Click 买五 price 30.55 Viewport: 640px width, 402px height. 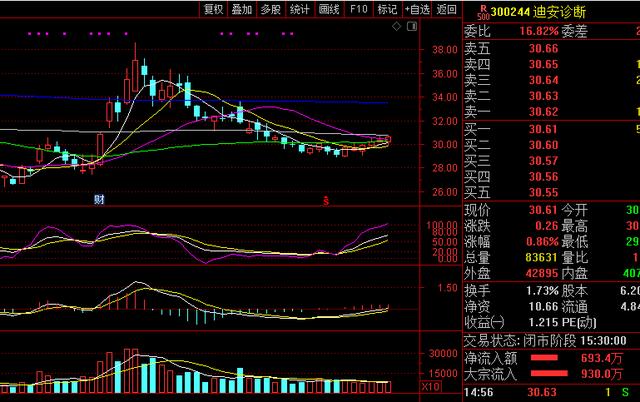point(543,193)
